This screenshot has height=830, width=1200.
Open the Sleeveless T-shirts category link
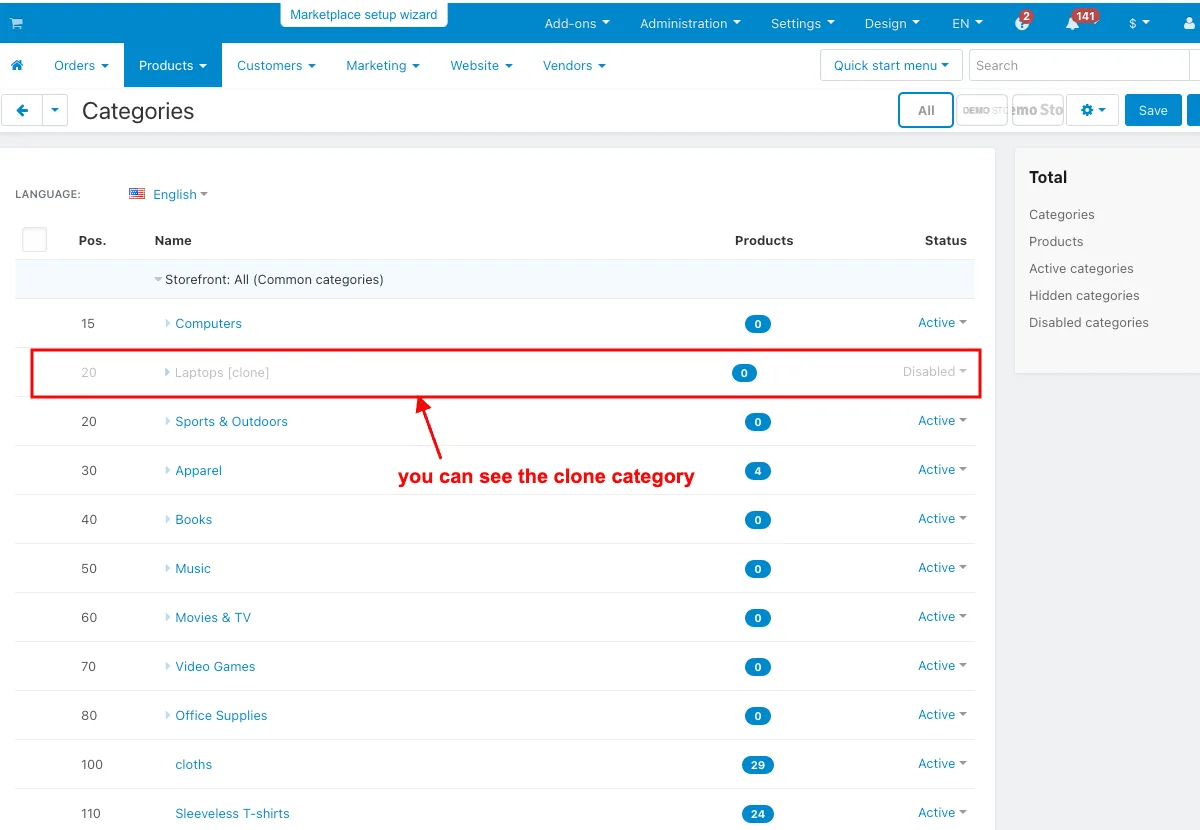coord(232,813)
